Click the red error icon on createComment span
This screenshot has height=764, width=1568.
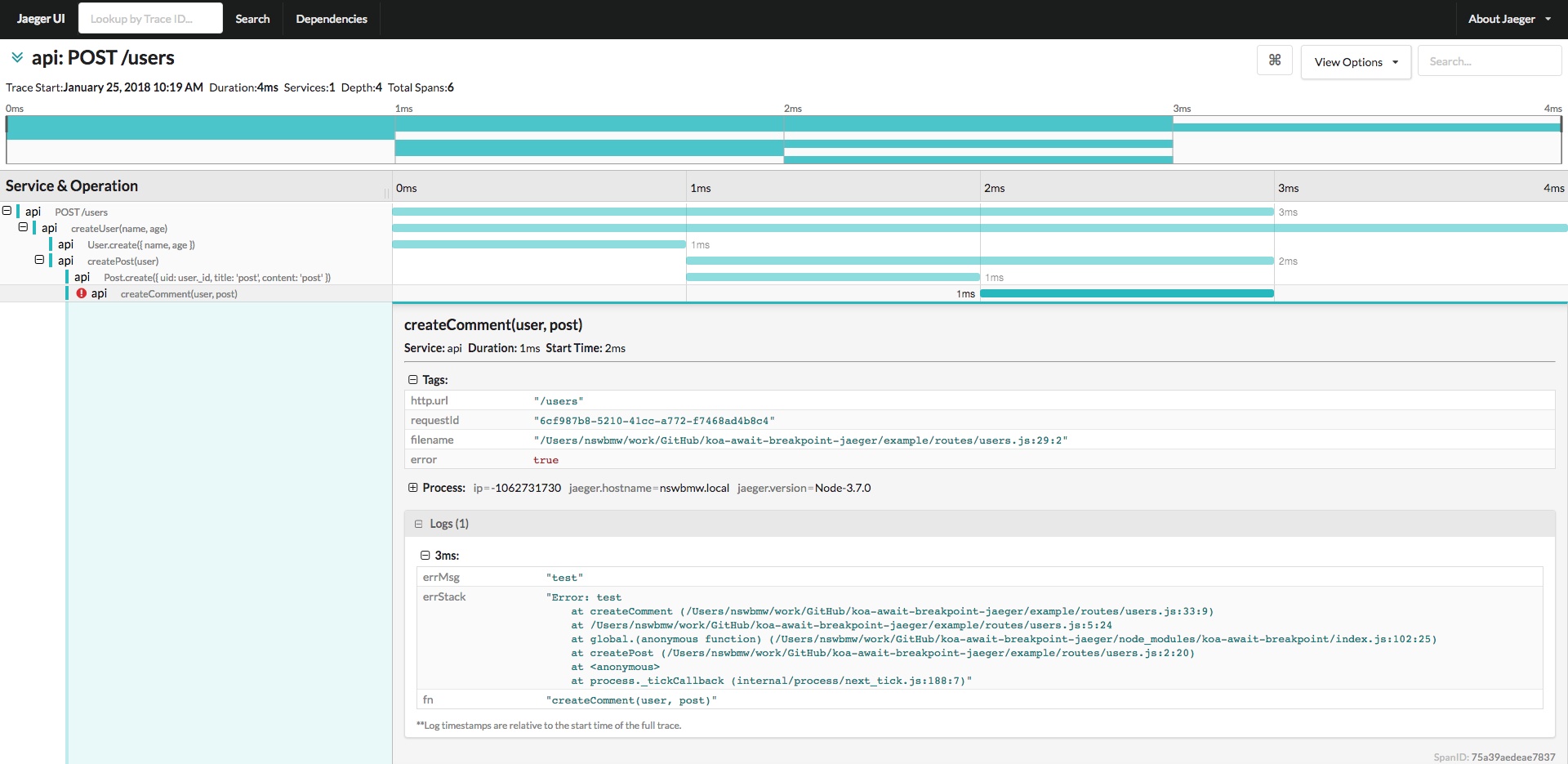[x=82, y=293]
